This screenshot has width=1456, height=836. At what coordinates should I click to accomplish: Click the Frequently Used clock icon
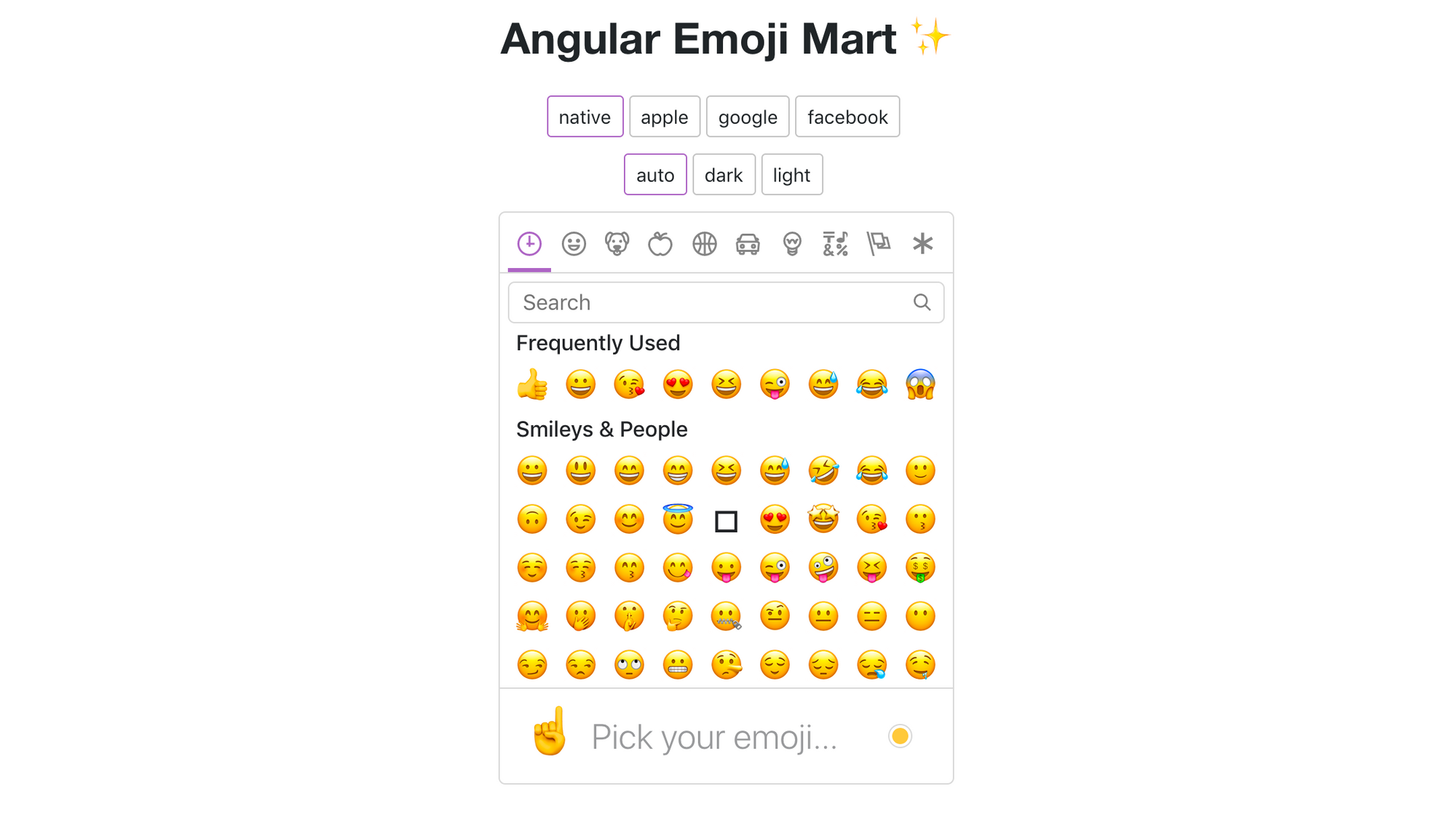pyautogui.click(x=529, y=243)
